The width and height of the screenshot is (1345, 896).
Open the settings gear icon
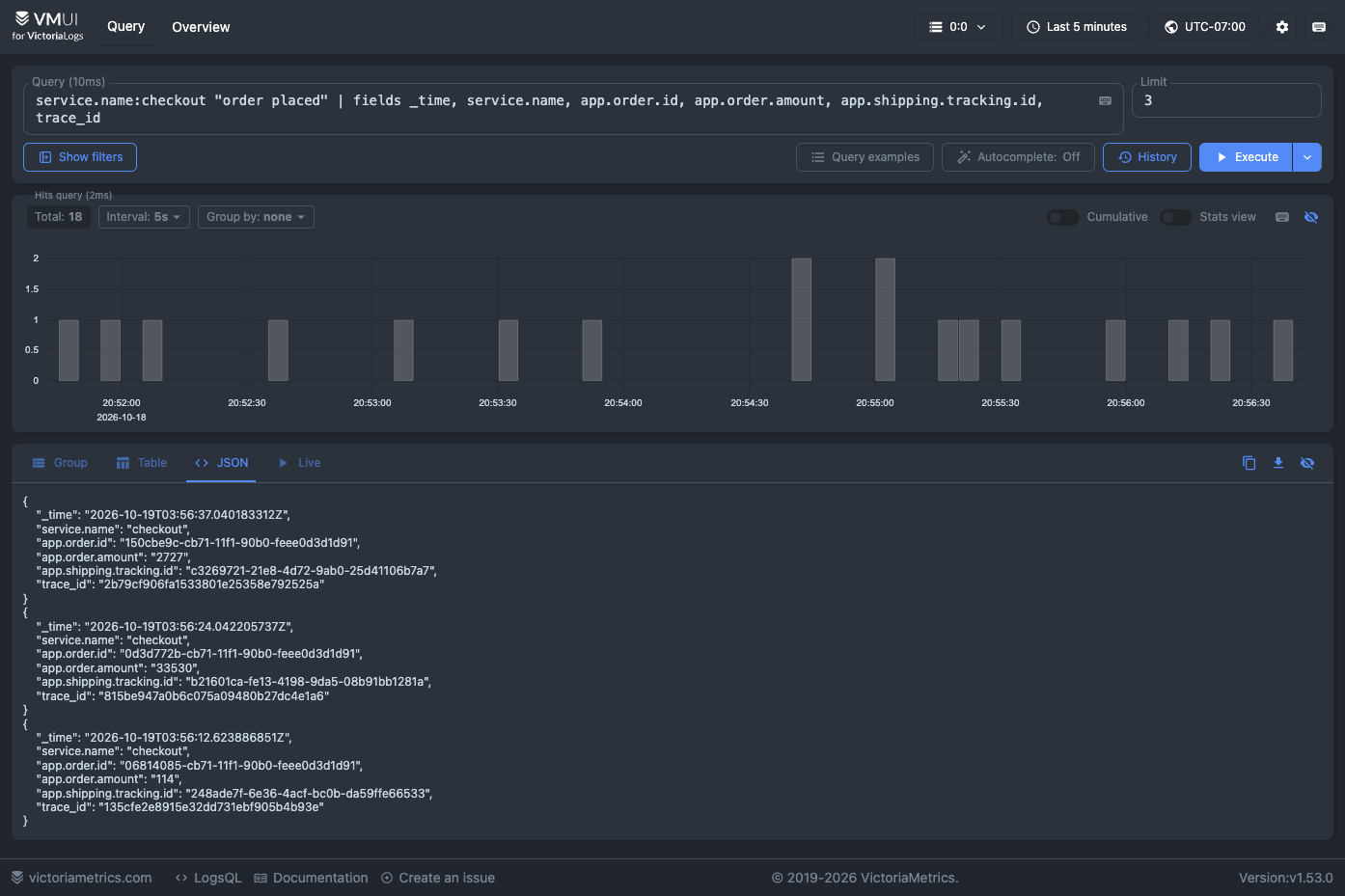pos(1282,27)
